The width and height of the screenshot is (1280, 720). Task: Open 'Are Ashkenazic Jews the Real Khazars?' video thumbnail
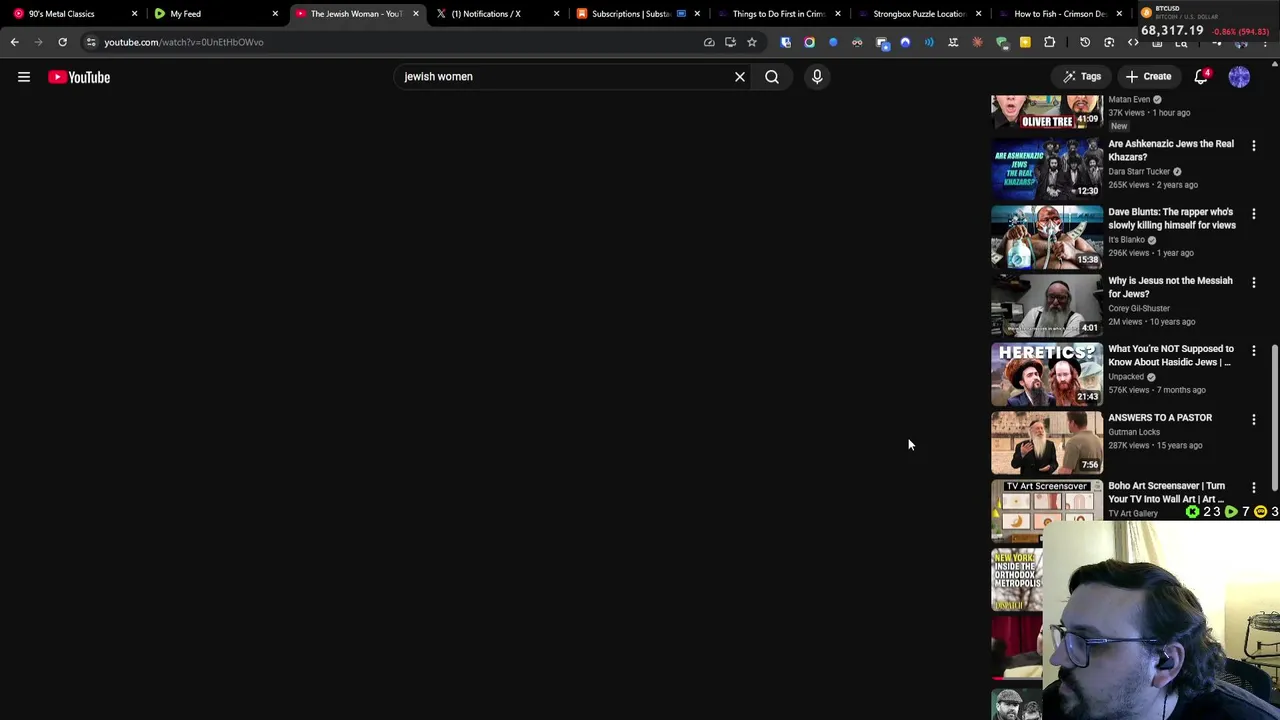[1047, 168]
